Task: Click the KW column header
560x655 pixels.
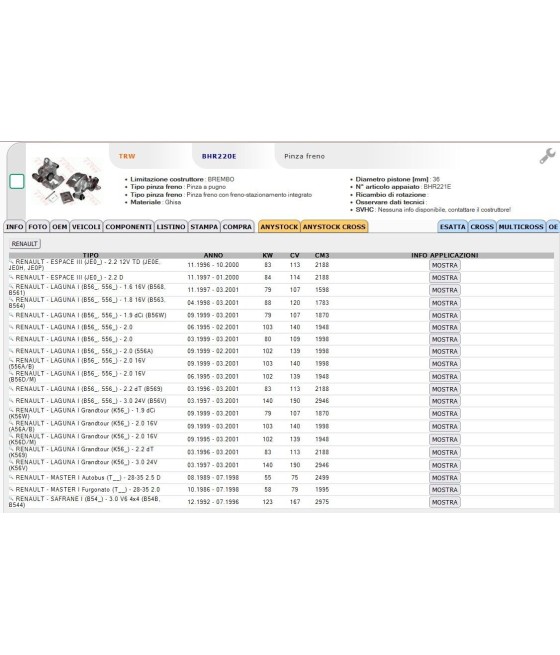Action: pyautogui.click(x=268, y=255)
